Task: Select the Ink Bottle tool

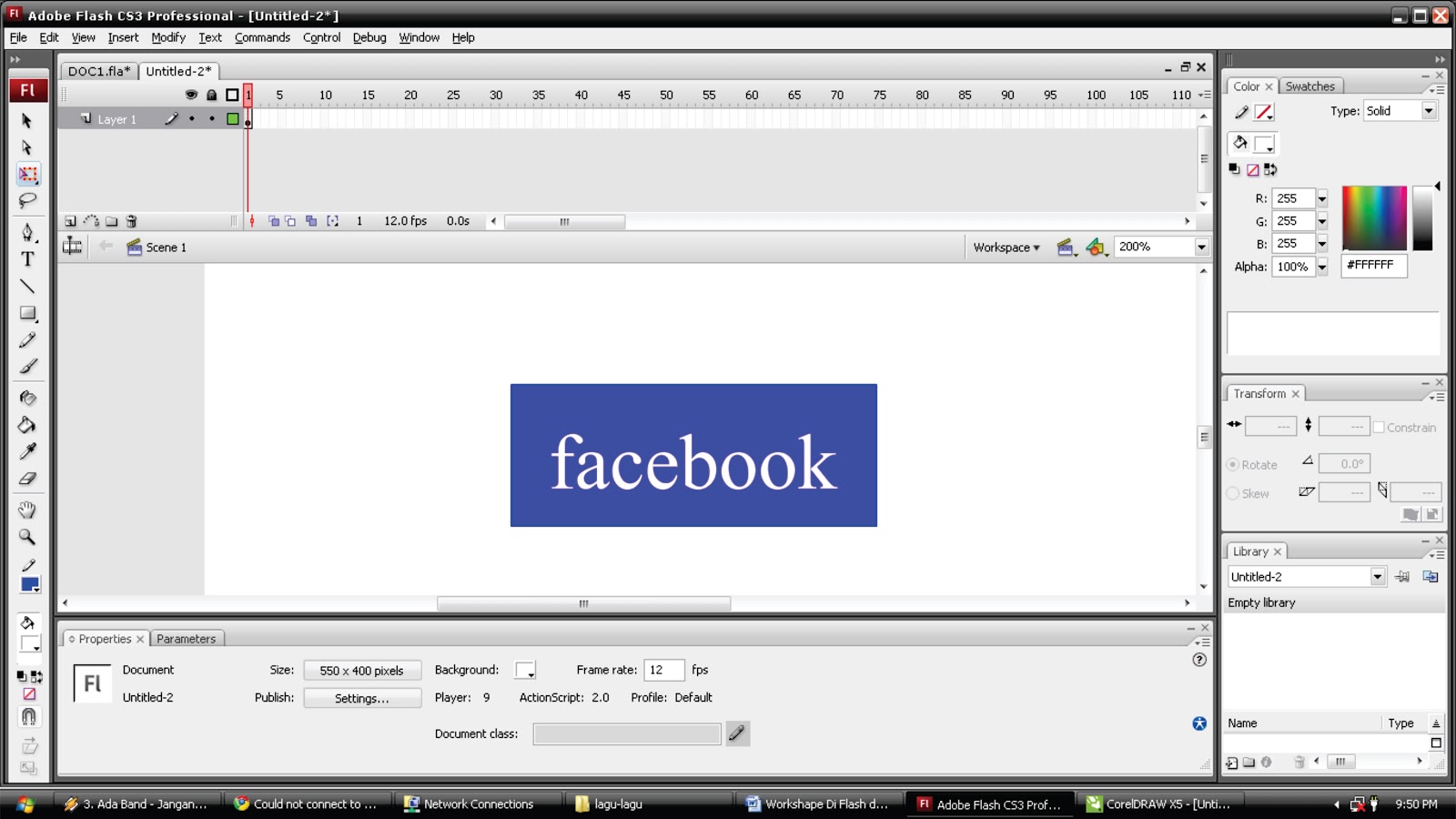Action: coord(27,398)
